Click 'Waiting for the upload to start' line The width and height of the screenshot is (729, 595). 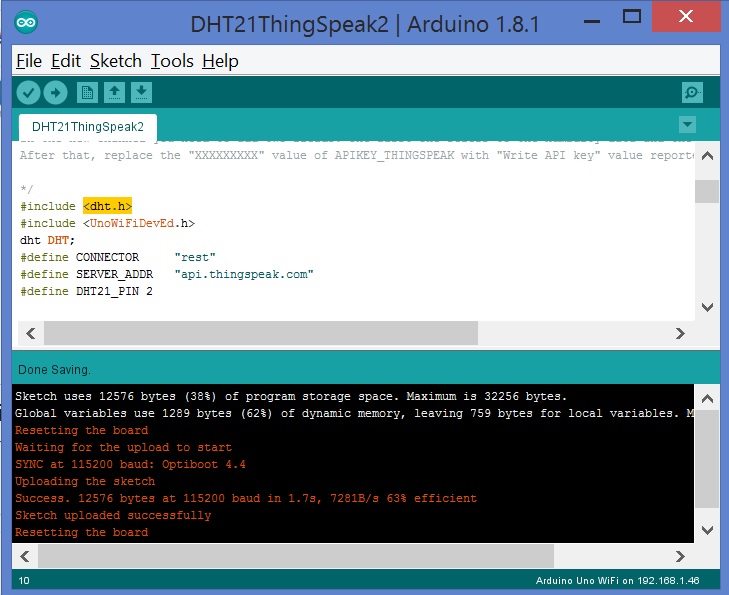(x=123, y=447)
